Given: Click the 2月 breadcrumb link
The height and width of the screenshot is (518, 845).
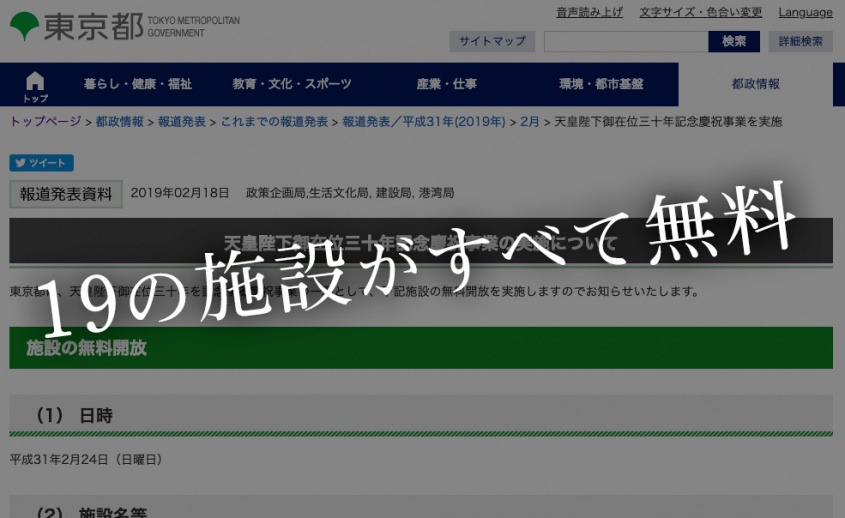Looking at the screenshot, I should tap(529, 122).
